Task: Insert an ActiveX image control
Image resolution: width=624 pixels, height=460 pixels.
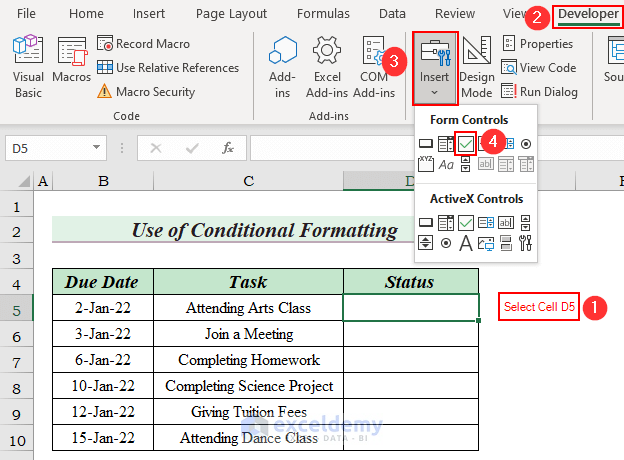Action: point(486,243)
